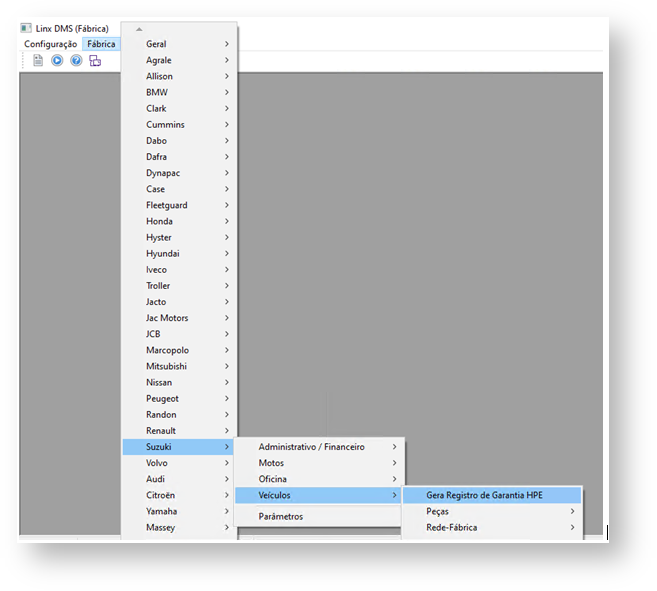This screenshot has width=657, height=591.
Task: Open the Oficina submenu
Action: [317, 479]
